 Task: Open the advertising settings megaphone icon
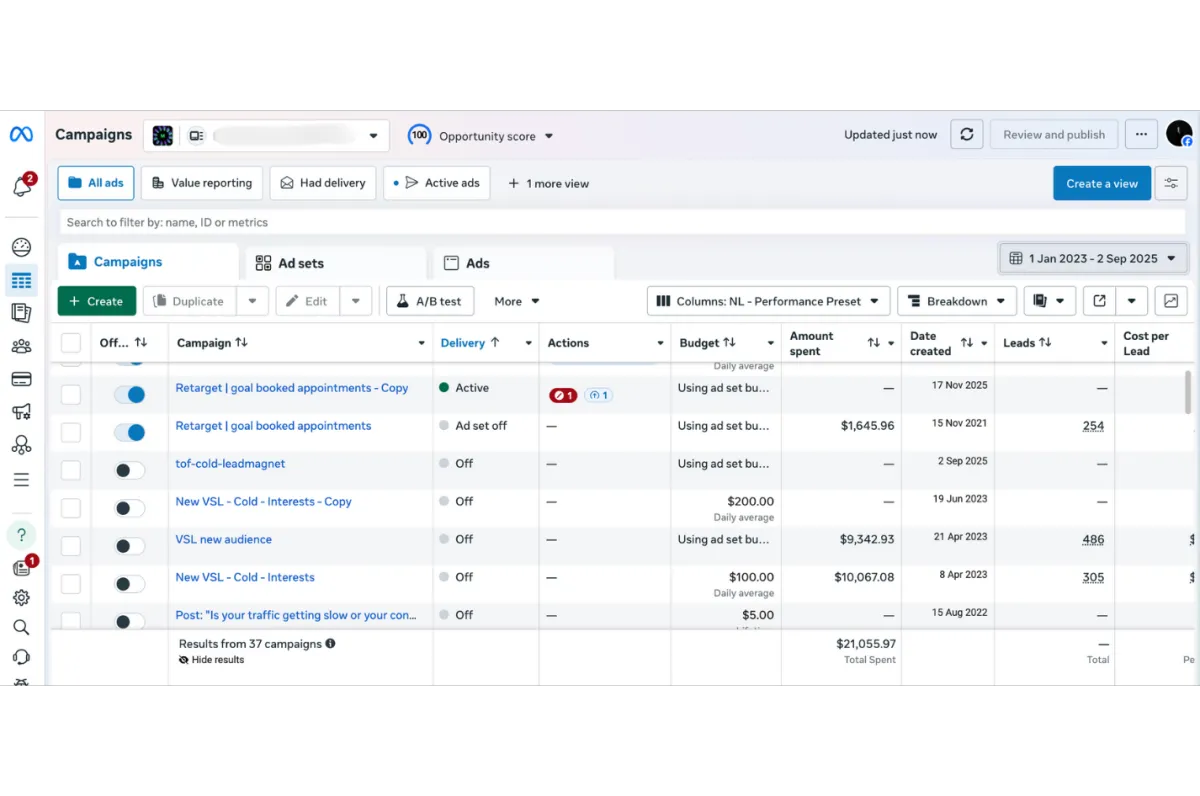[x=21, y=411]
